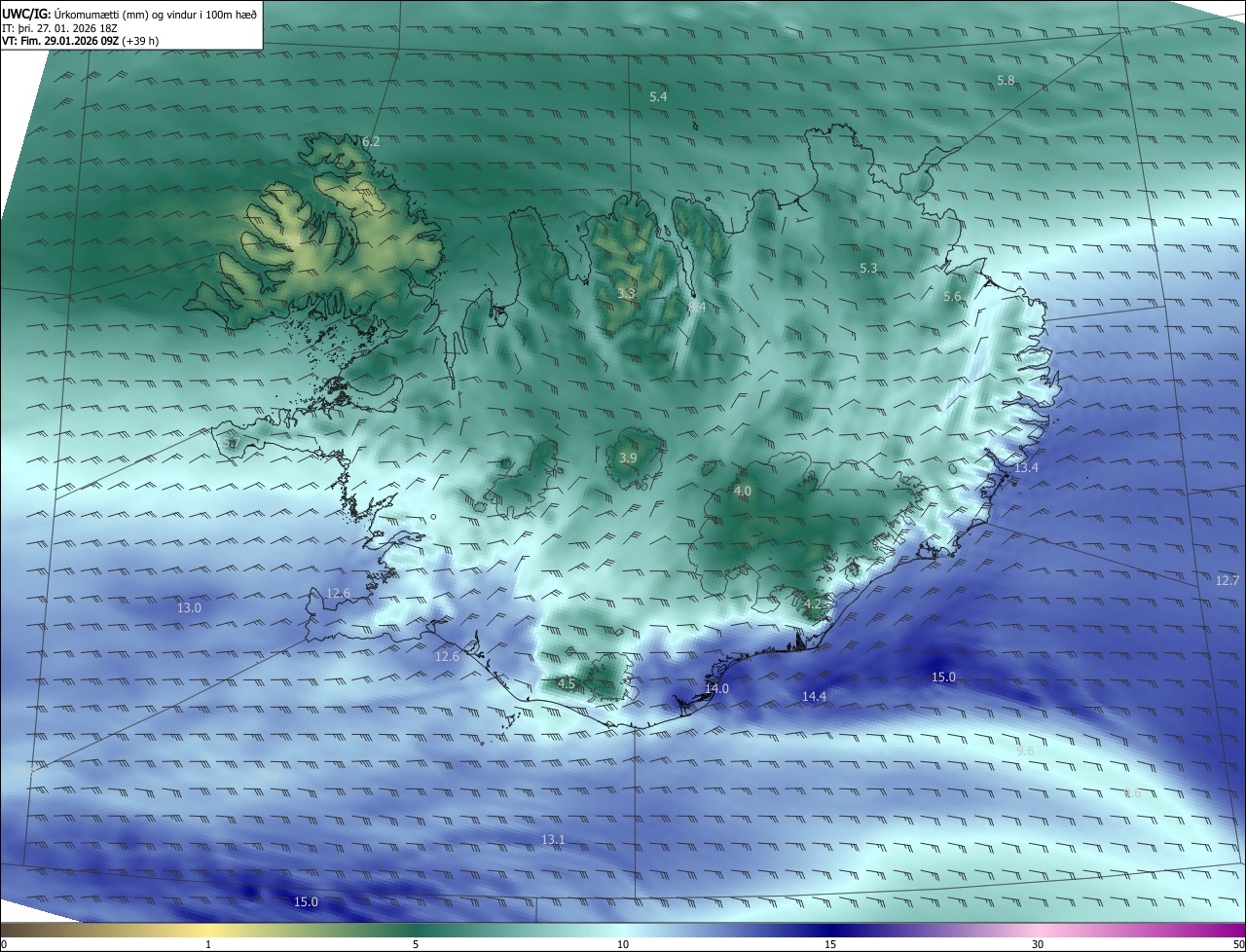This screenshot has width=1246, height=952.
Task: Click the 15.0 value southeast of Iceland
Action: (x=943, y=677)
